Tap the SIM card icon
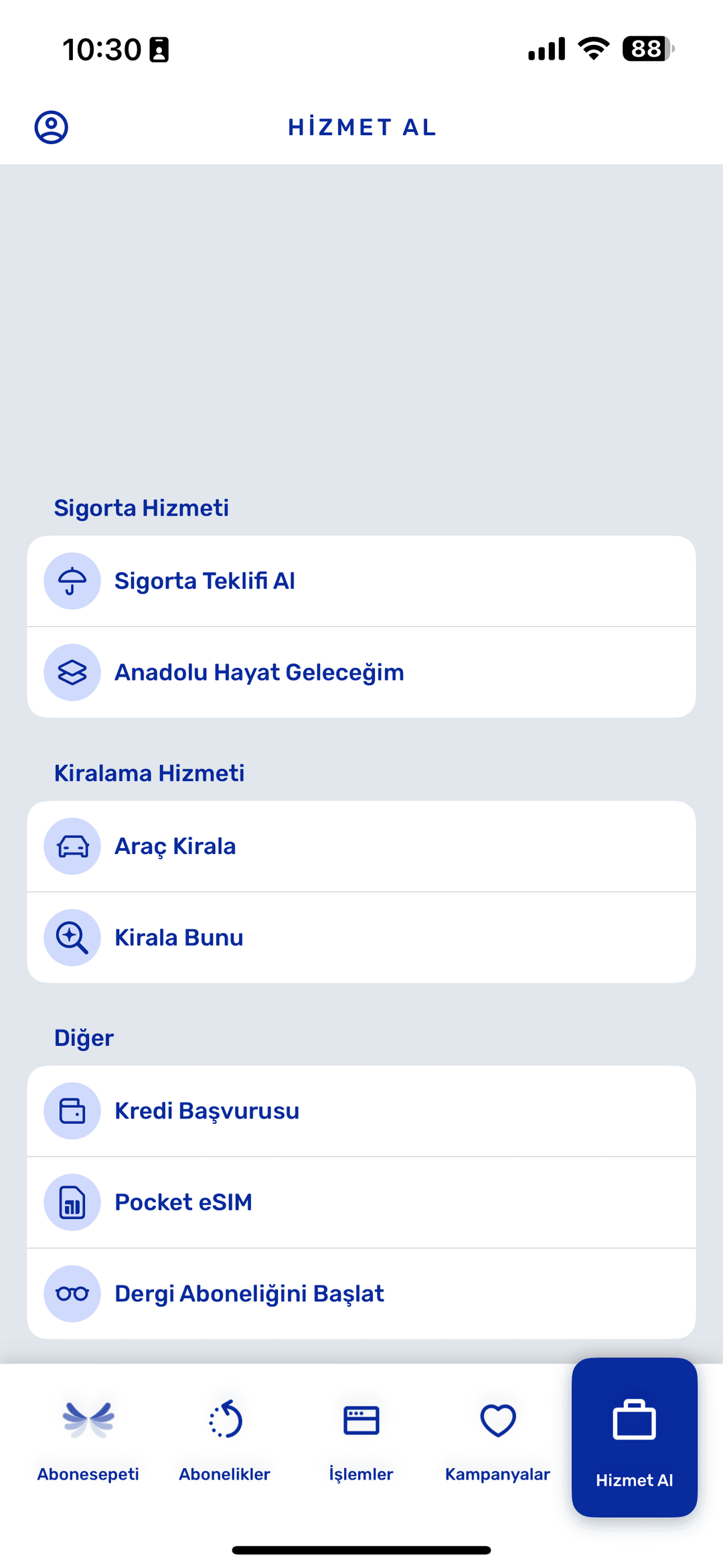Viewport: 723px width, 1568px height. point(72,1202)
